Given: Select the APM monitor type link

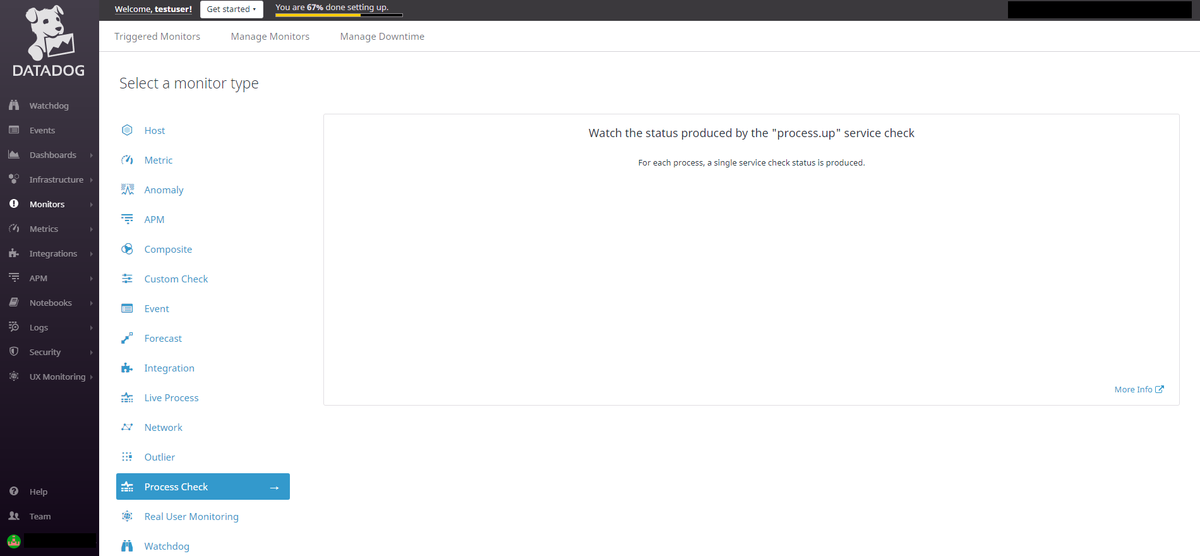Looking at the screenshot, I should coord(154,219).
